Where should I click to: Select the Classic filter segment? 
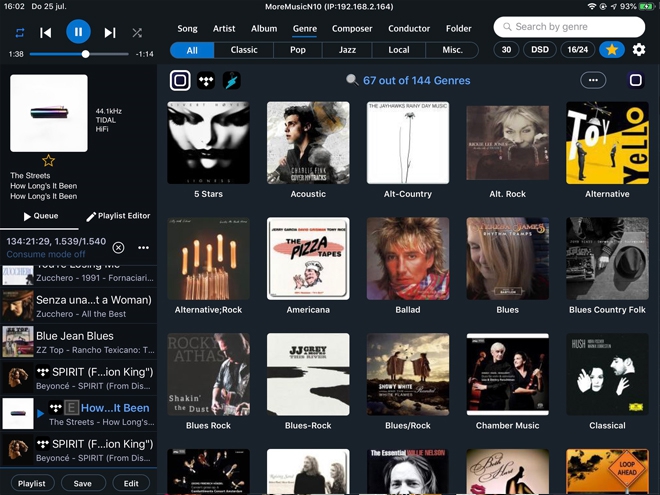244,50
